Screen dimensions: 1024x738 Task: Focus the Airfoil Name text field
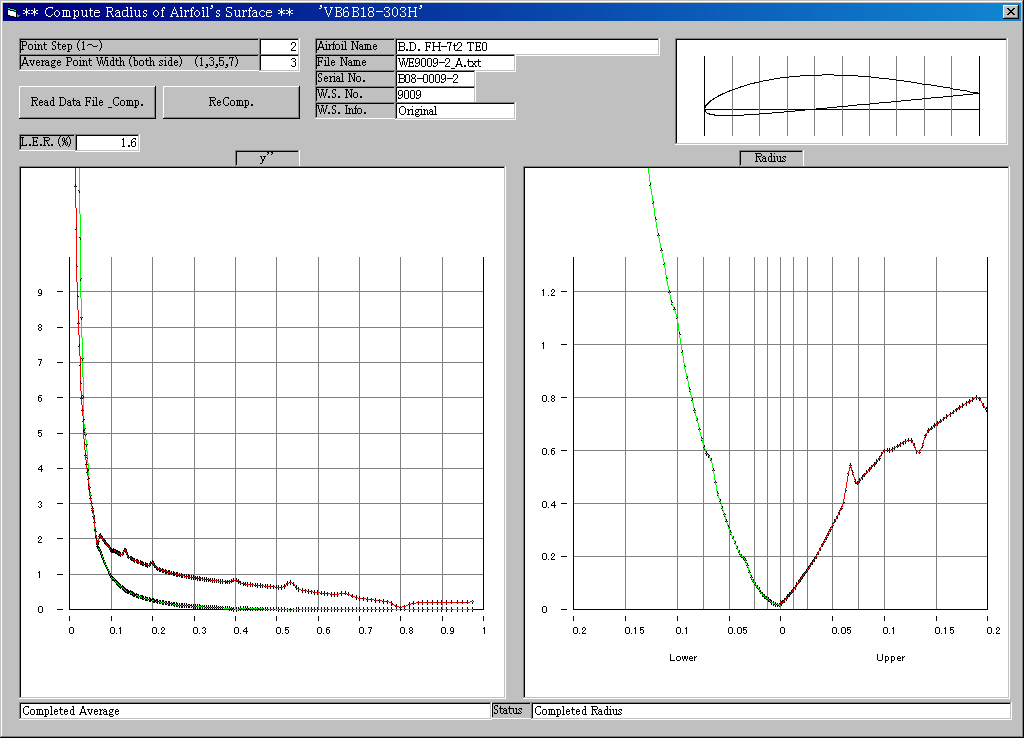(527, 47)
